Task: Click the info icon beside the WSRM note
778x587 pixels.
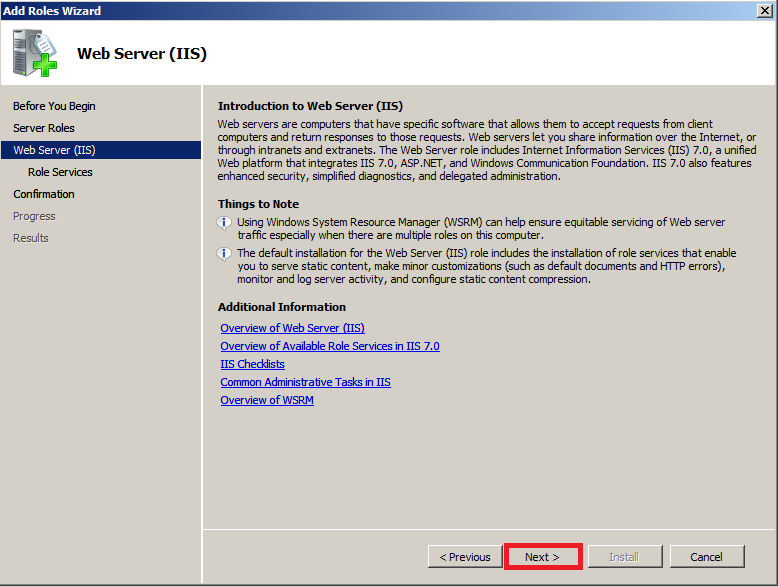Action: [224, 223]
